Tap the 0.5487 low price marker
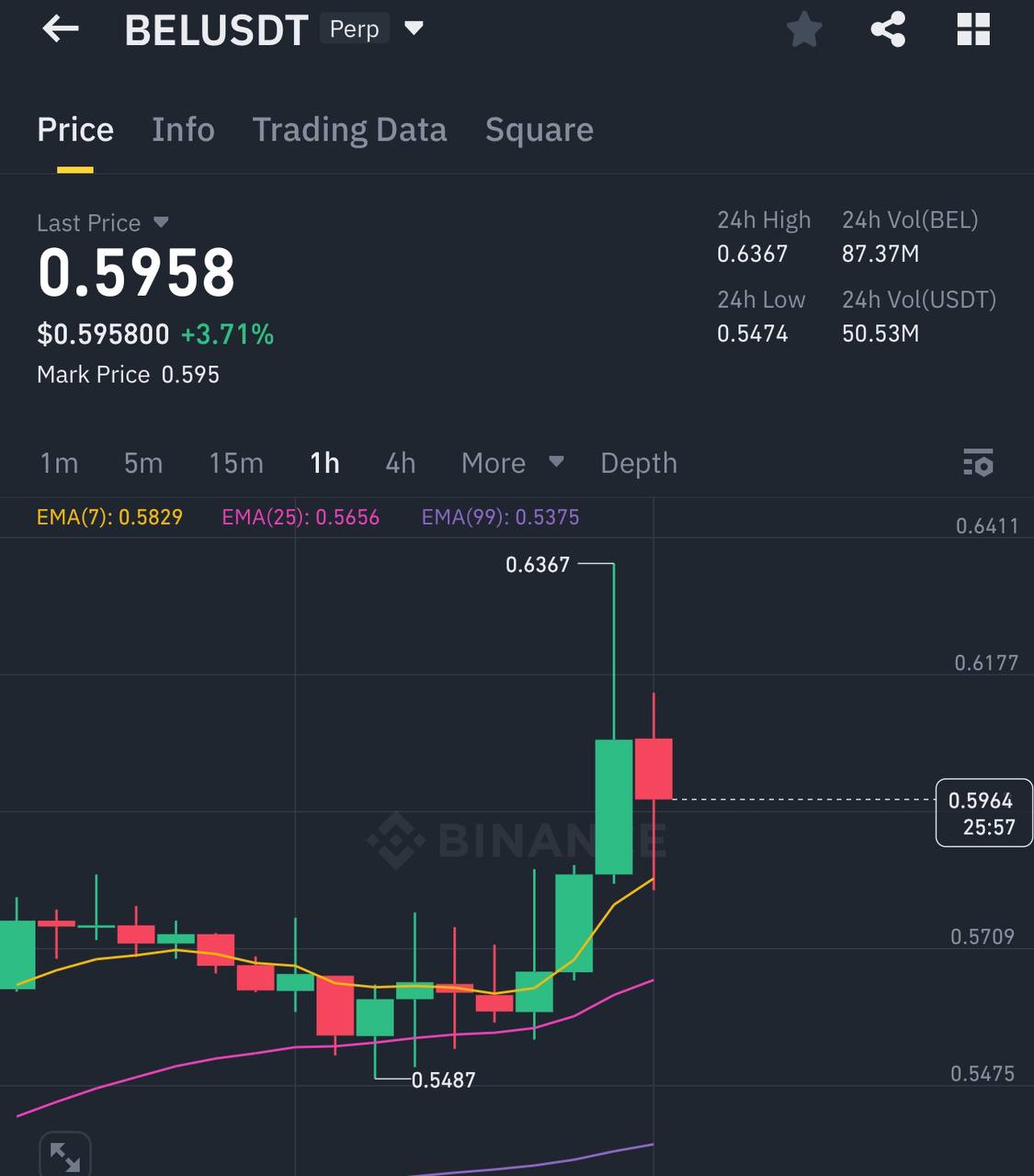The image size is (1034, 1176). tap(443, 1080)
